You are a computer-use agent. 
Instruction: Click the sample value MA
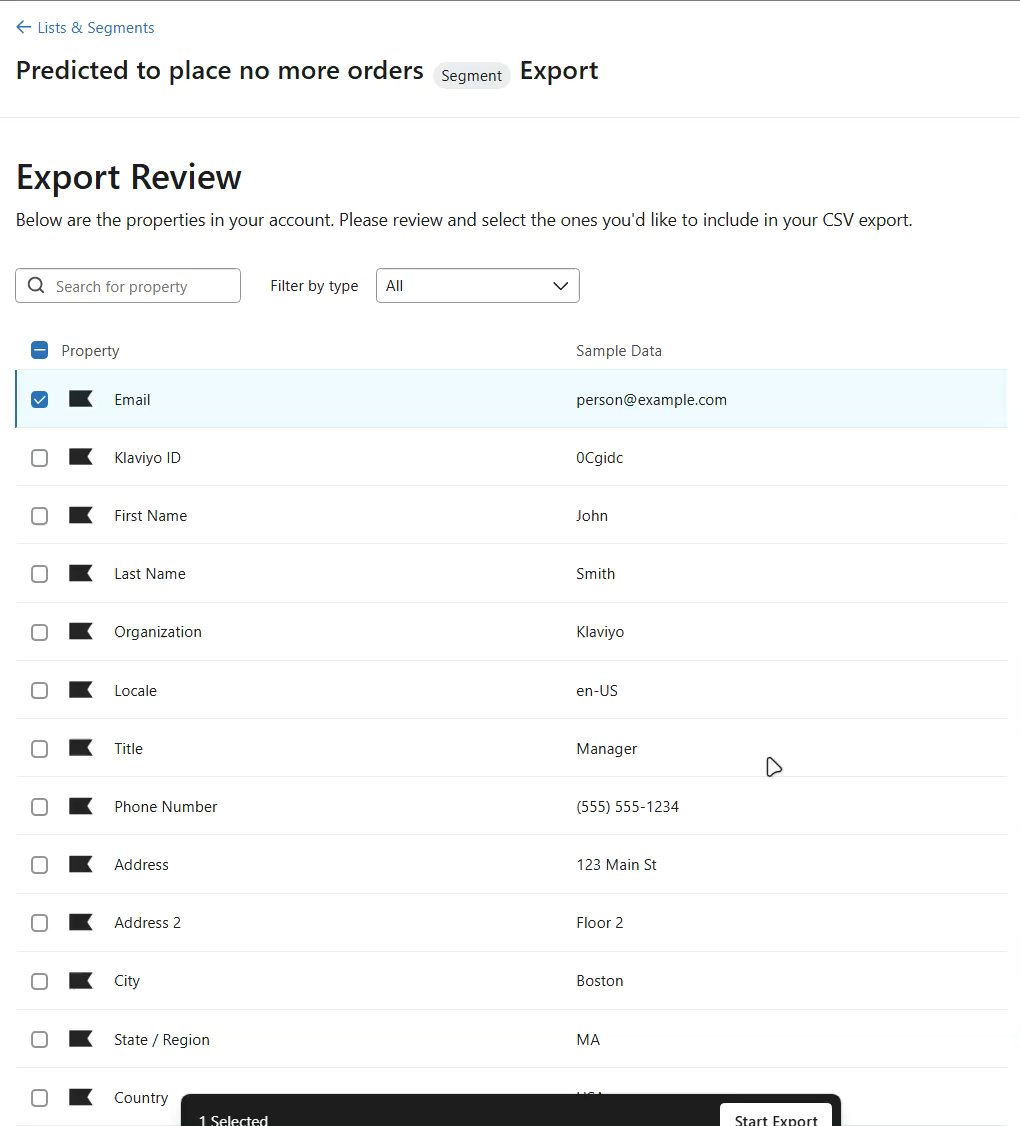coord(588,1040)
